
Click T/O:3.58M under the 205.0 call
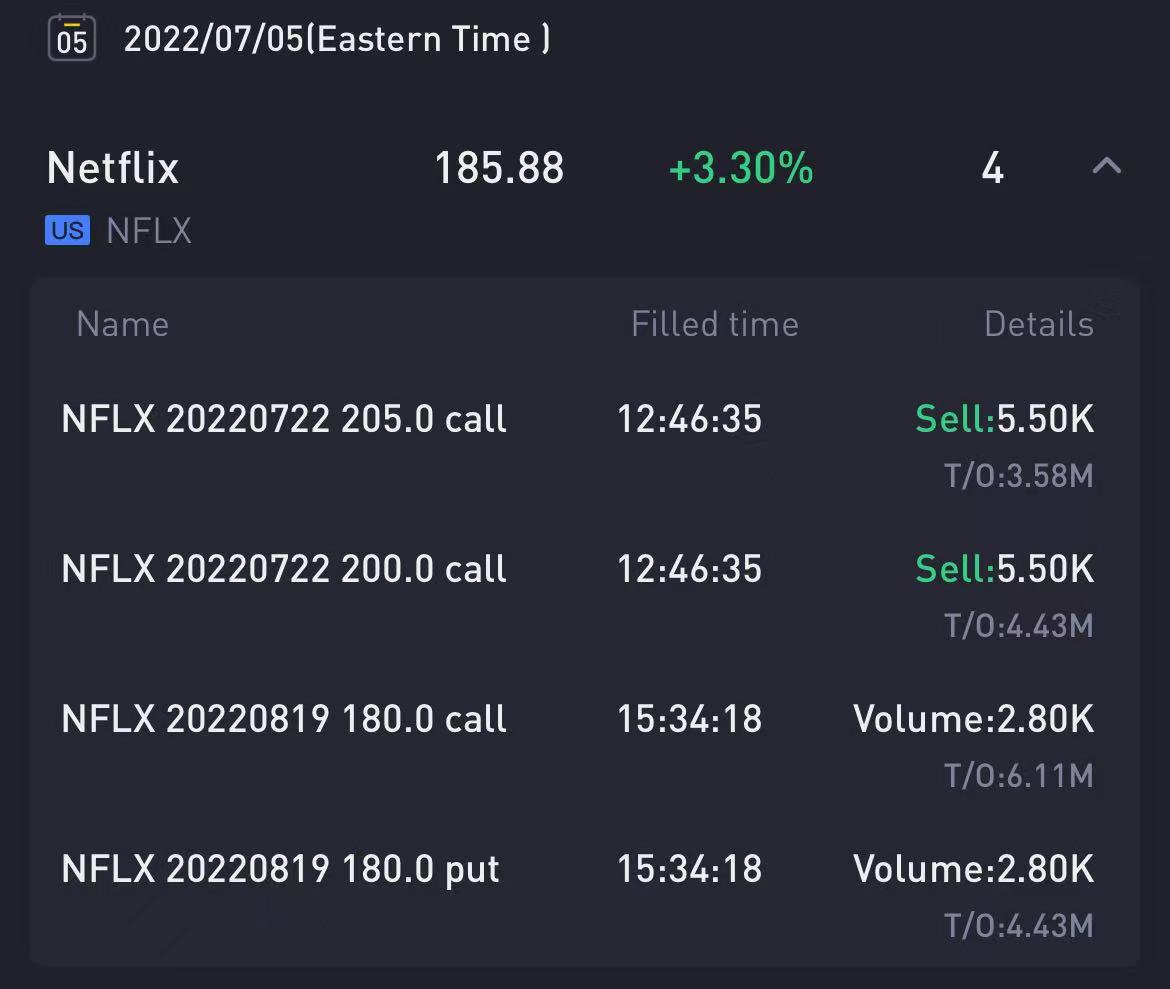click(x=1018, y=475)
